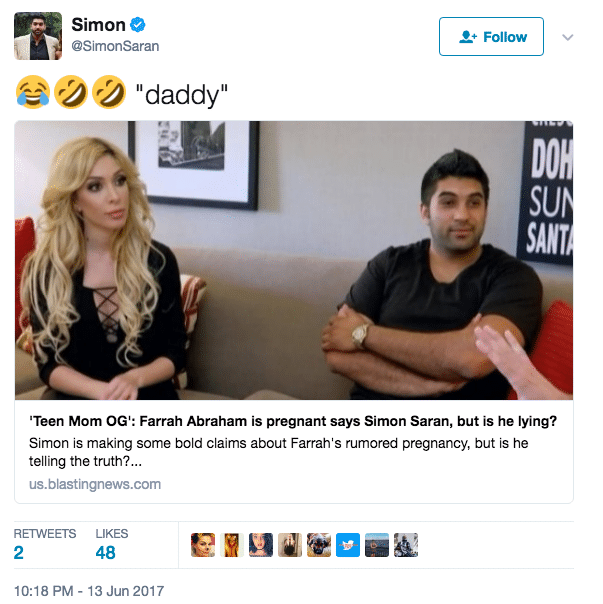Viewport: 603px width, 604px height.
Task: Open the dog photo liker avatar
Action: (x=319, y=545)
